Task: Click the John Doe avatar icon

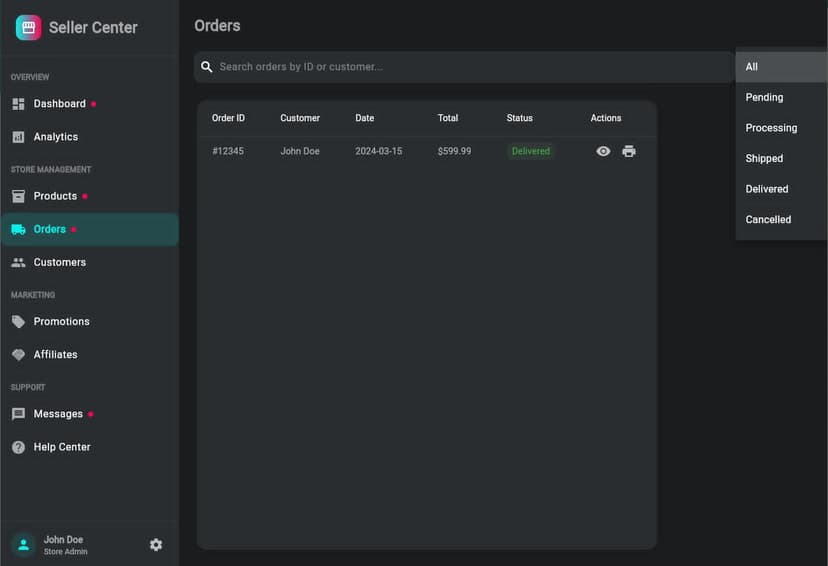Action: [x=23, y=545]
